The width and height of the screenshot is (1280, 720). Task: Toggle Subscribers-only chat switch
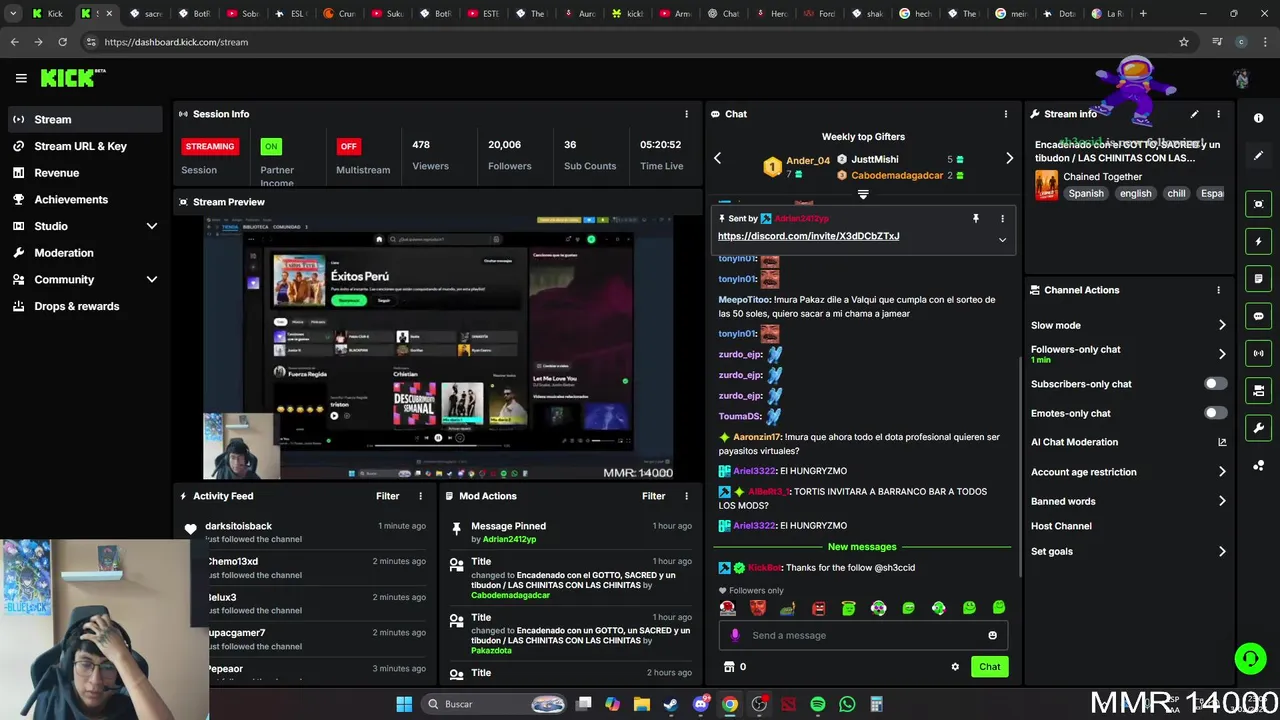pyautogui.click(x=1214, y=384)
